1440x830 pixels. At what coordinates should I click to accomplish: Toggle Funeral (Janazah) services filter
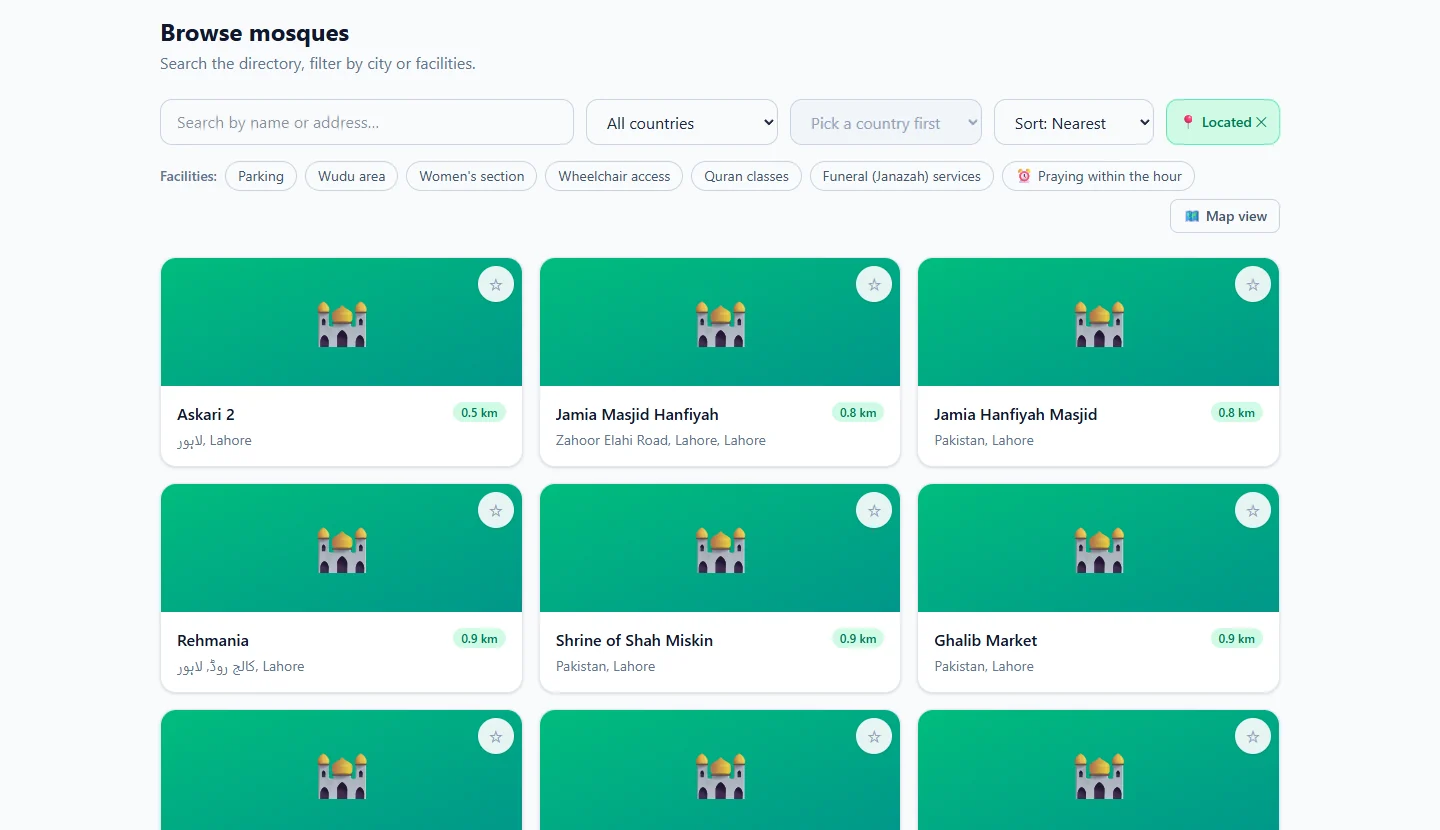point(902,176)
